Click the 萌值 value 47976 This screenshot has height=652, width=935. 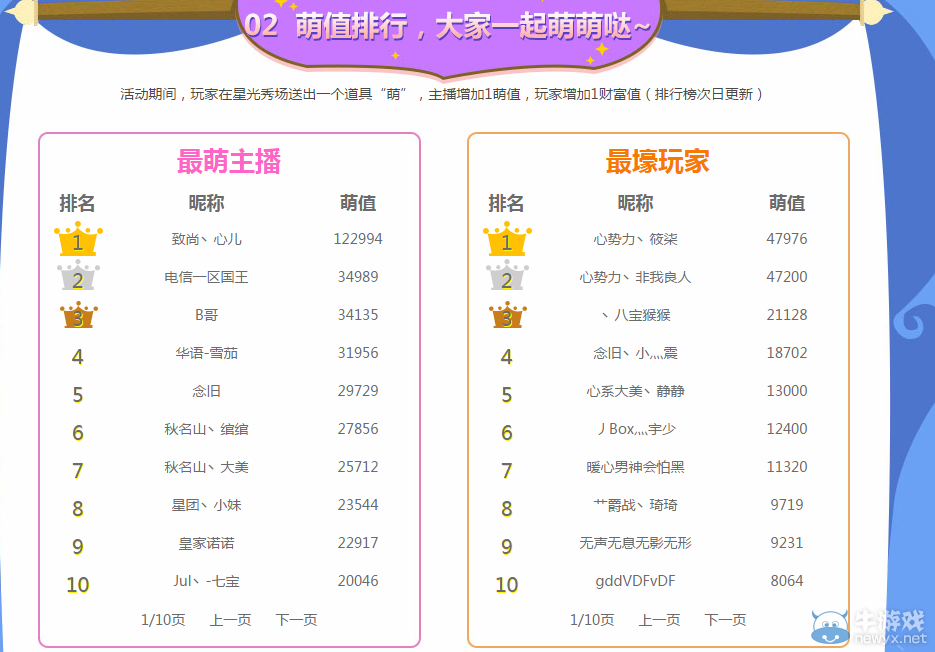point(787,239)
